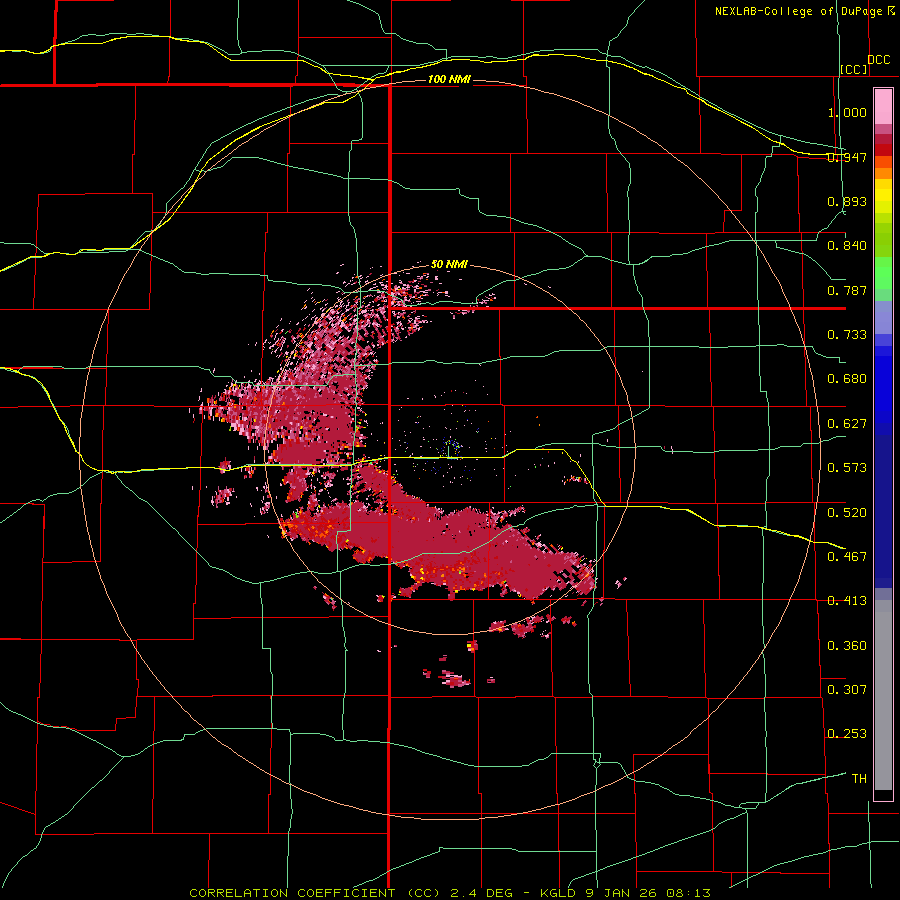Select the DCC label above the color scale

(878, 60)
